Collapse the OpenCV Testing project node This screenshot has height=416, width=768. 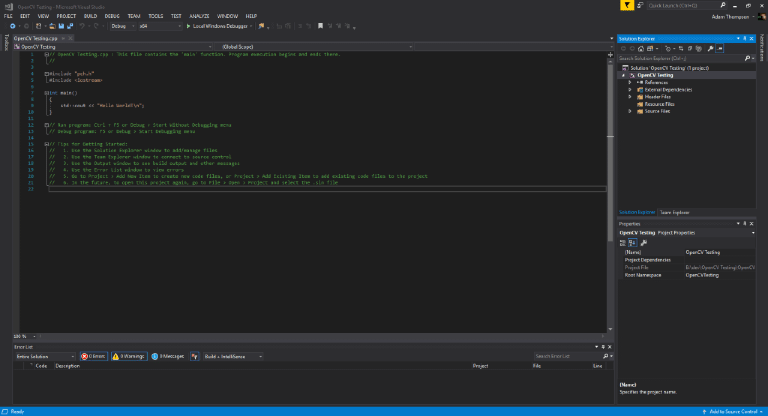point(624,75)
